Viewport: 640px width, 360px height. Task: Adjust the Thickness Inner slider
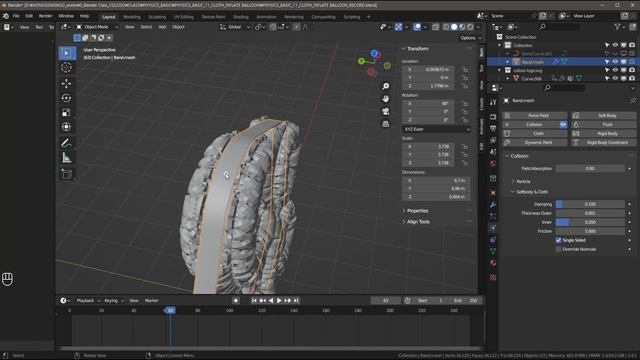pos(590,222)
